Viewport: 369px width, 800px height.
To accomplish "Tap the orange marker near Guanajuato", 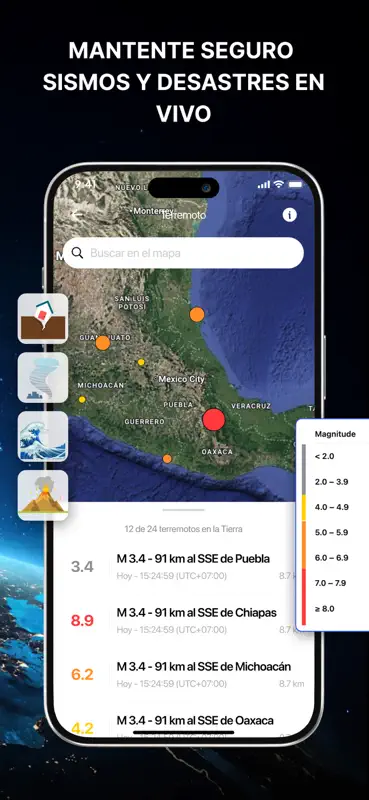I will pos(103,343).
